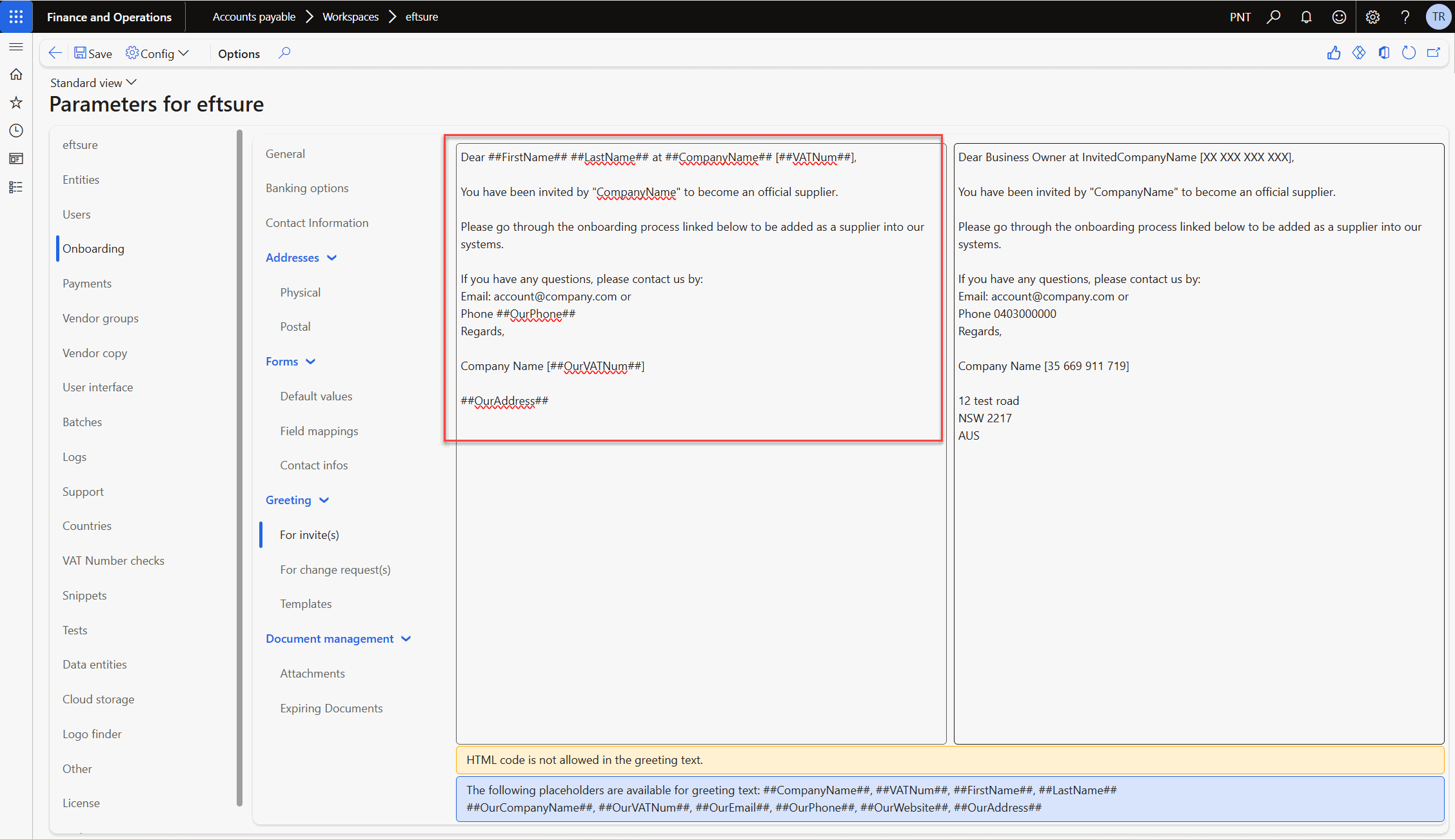Select Physical under Addresses

click(301, 293)
